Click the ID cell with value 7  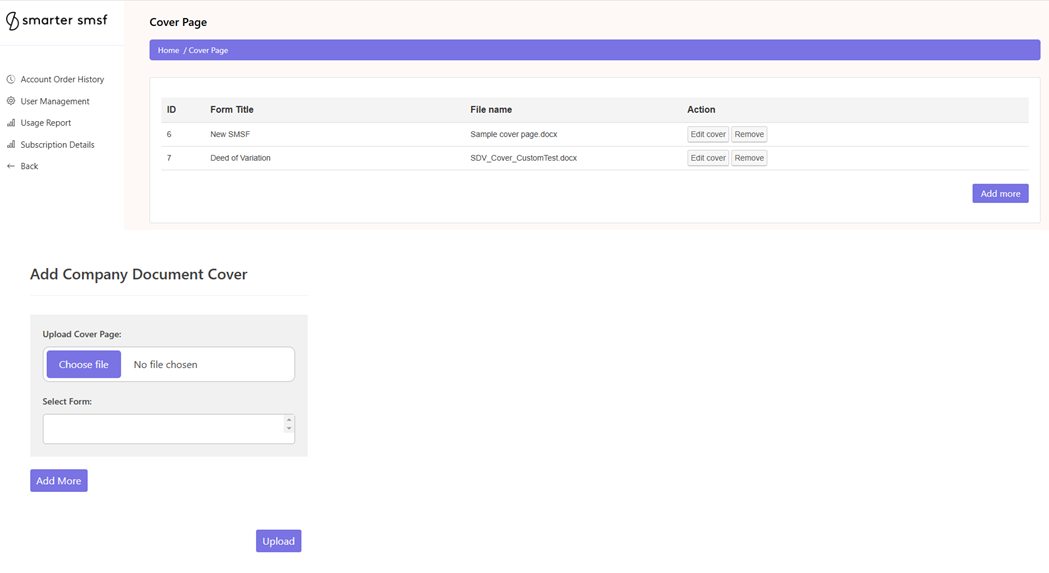click(x=169, y=158)
